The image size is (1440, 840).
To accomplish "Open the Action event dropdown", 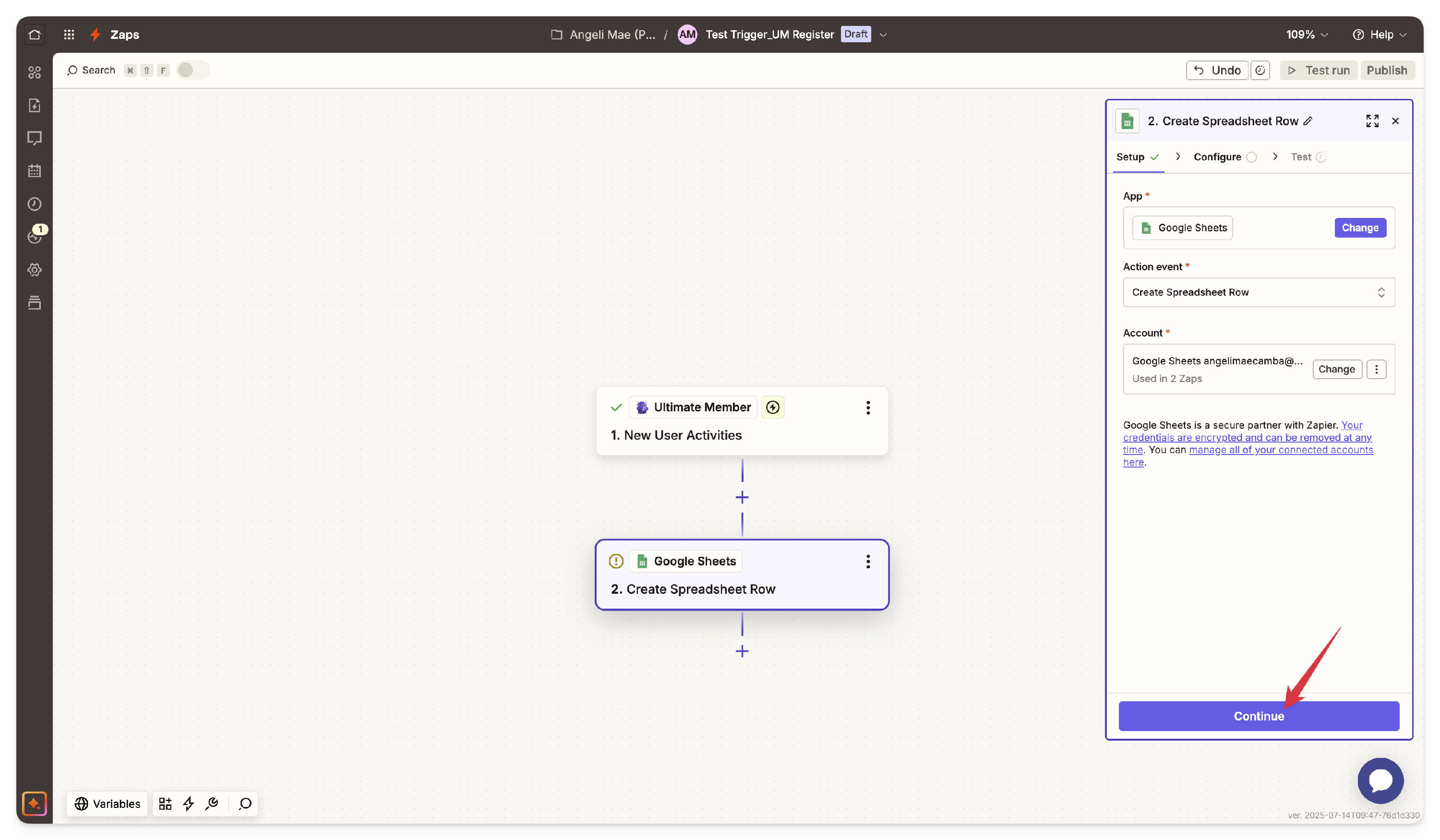I will click(1259, 293).
